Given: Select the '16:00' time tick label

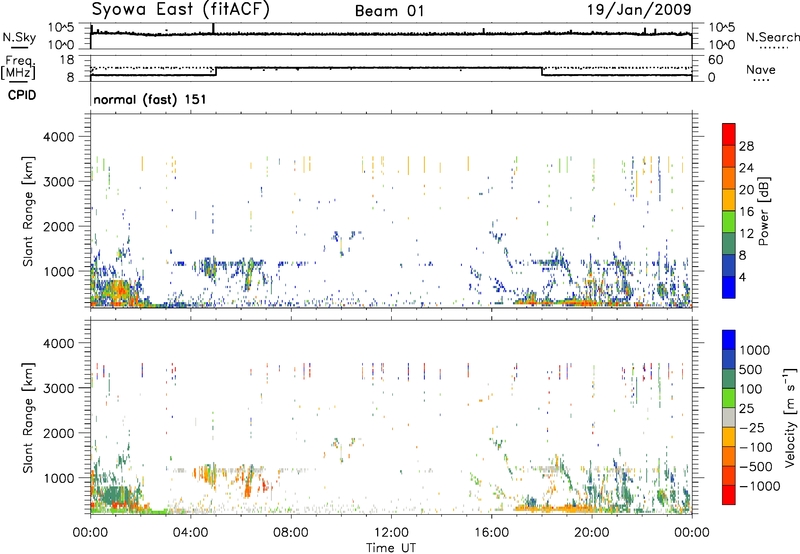Looking at the screenshot, I should pos(491,533).
